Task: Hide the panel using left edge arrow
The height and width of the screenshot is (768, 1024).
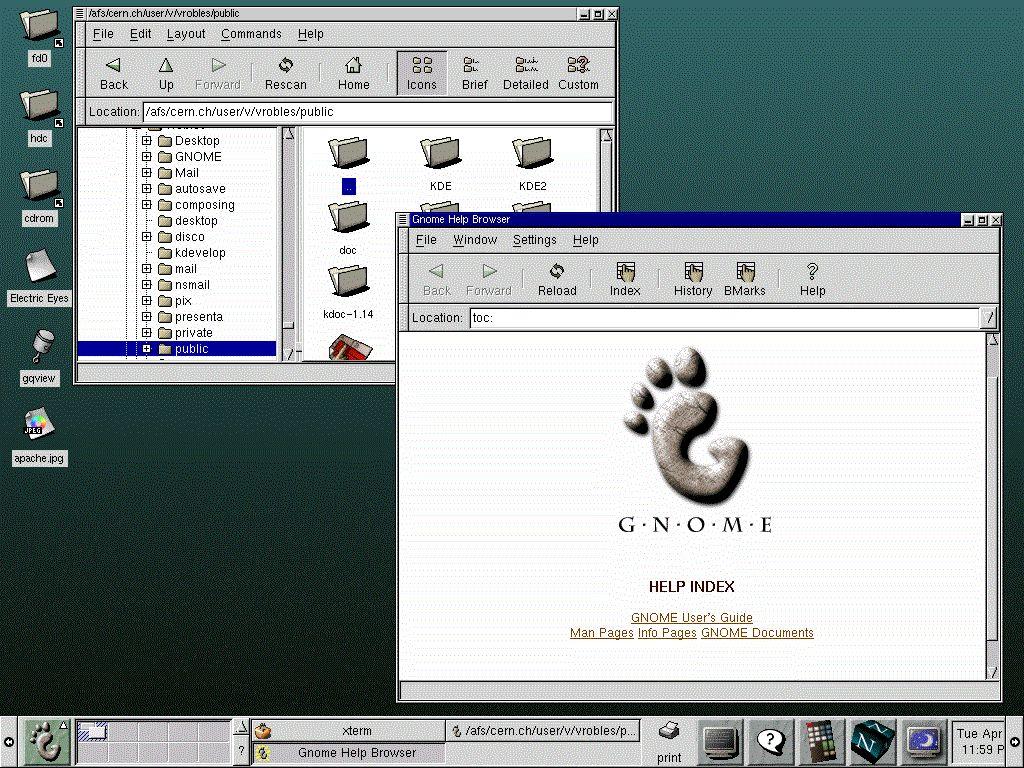Action: pos(8,742)
